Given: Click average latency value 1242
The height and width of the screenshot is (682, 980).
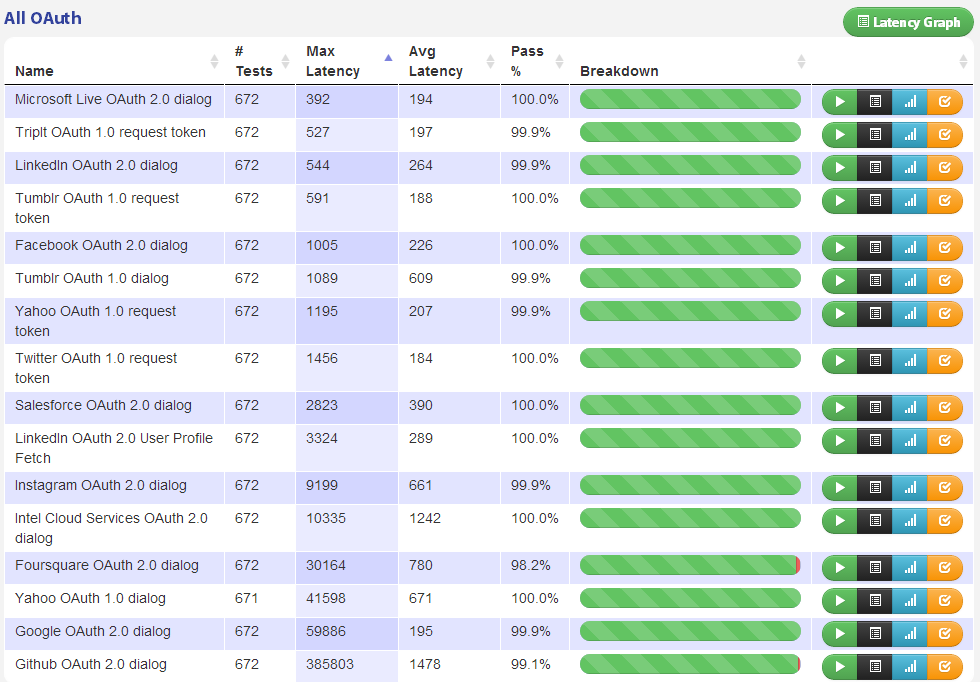Looking at the screenshot, I should coord(425,518).
